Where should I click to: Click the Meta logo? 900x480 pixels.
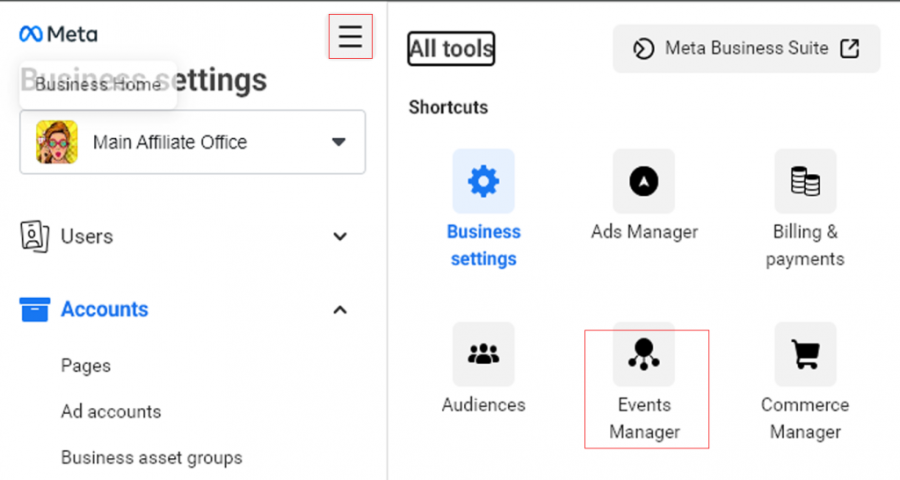click(59, 34)
